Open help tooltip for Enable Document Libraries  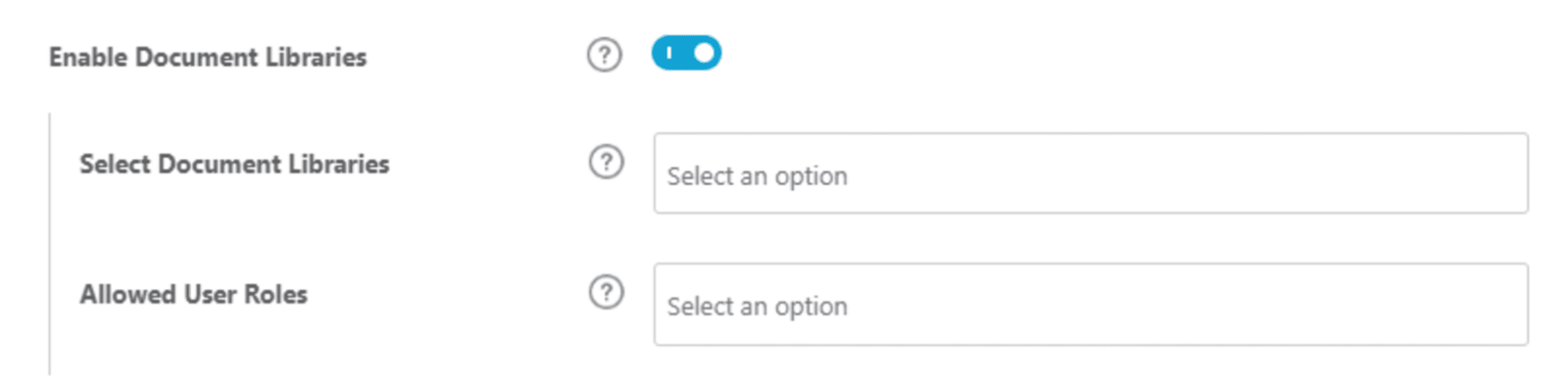coord(605,55)
